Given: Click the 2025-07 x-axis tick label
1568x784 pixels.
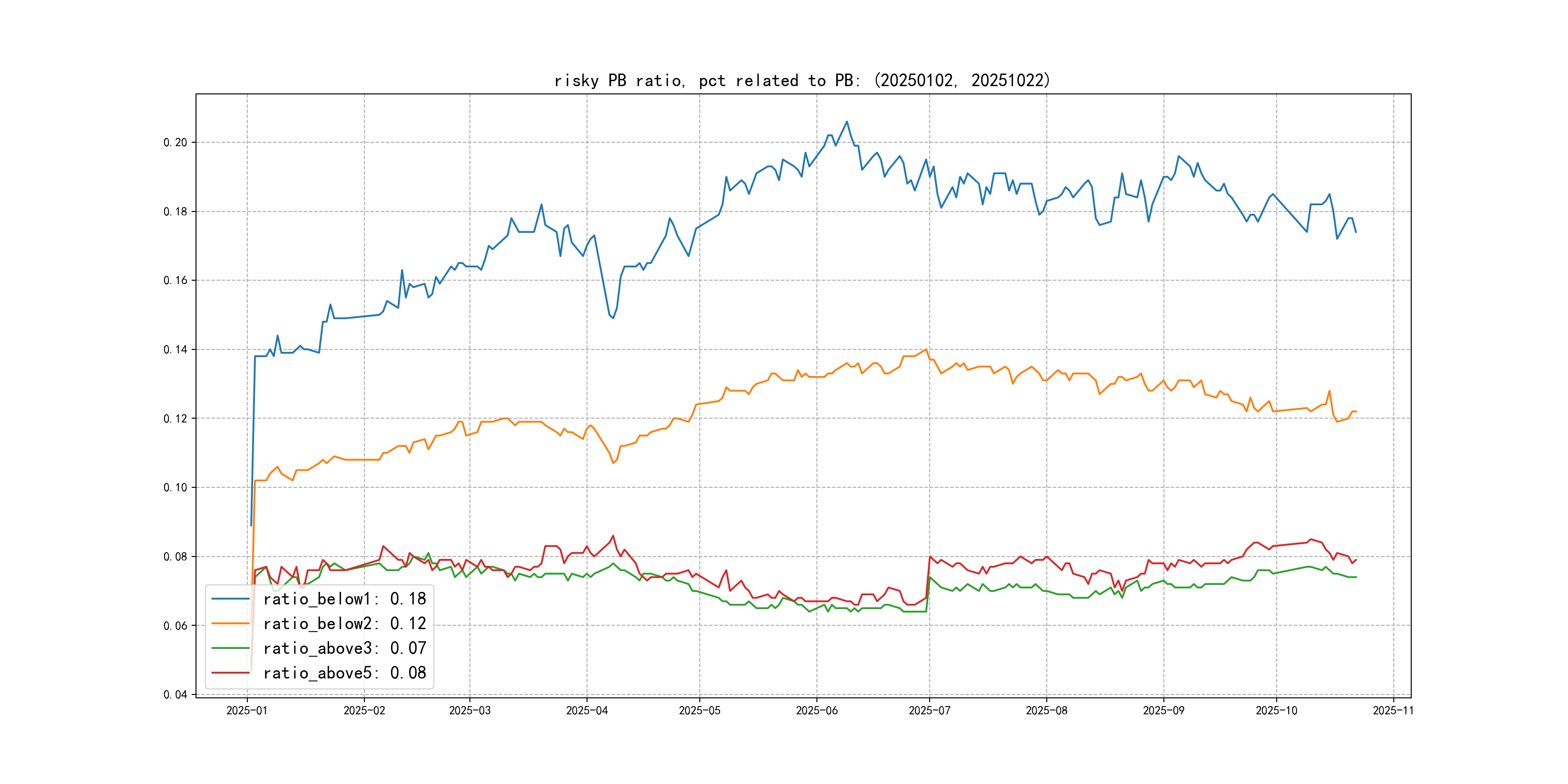Looking at the screenshot, I should 929,710.
